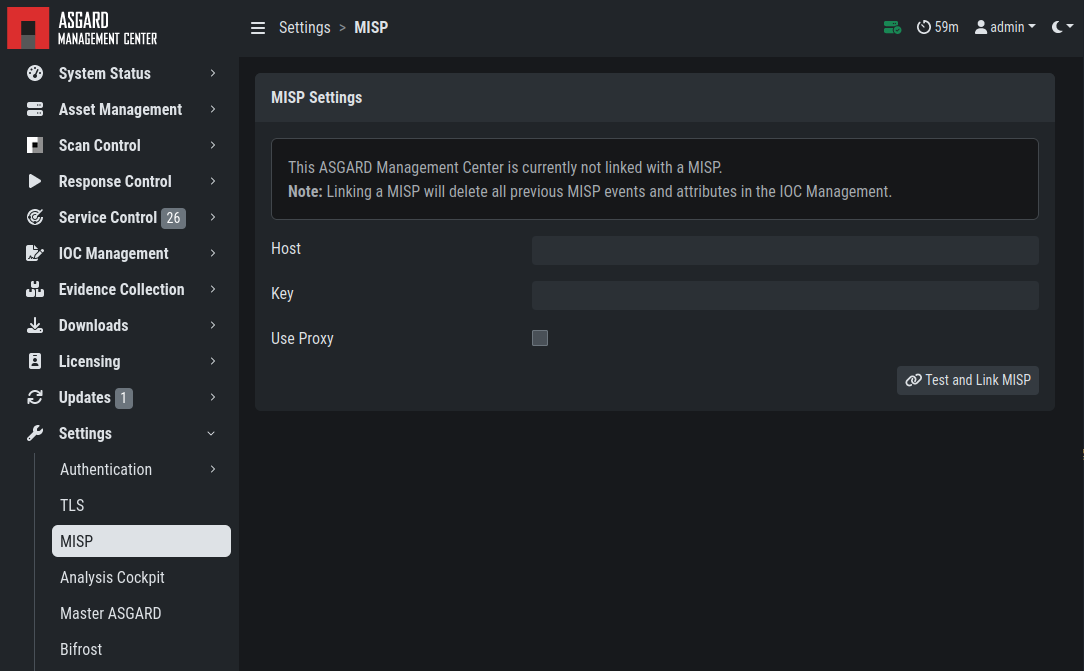1084x671 pixels.
Task: Select Master ASGARD settings page
Action: click(141, 613)
